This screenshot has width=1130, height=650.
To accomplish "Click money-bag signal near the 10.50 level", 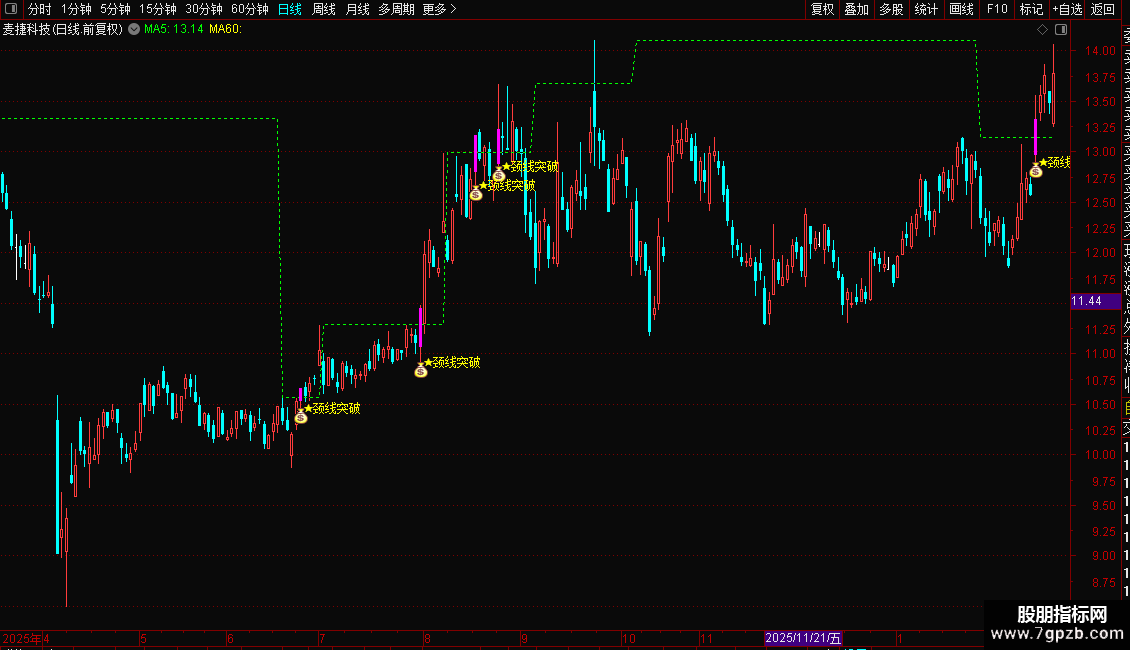I will point(301,417).
